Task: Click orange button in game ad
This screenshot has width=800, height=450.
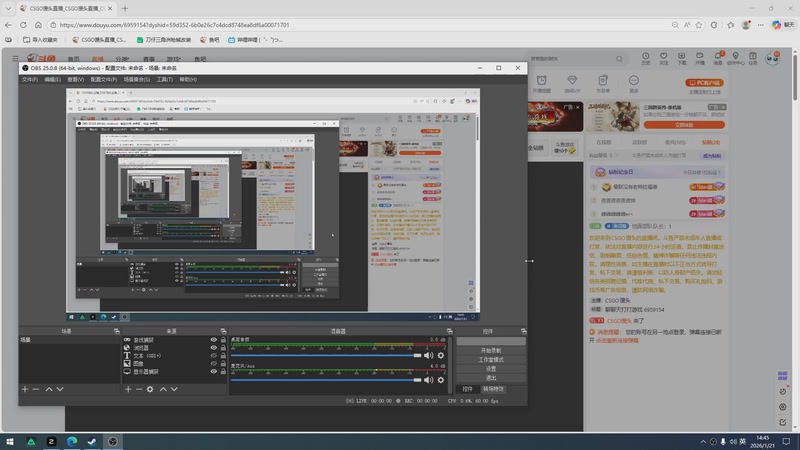Action: (x=684, y=125)
